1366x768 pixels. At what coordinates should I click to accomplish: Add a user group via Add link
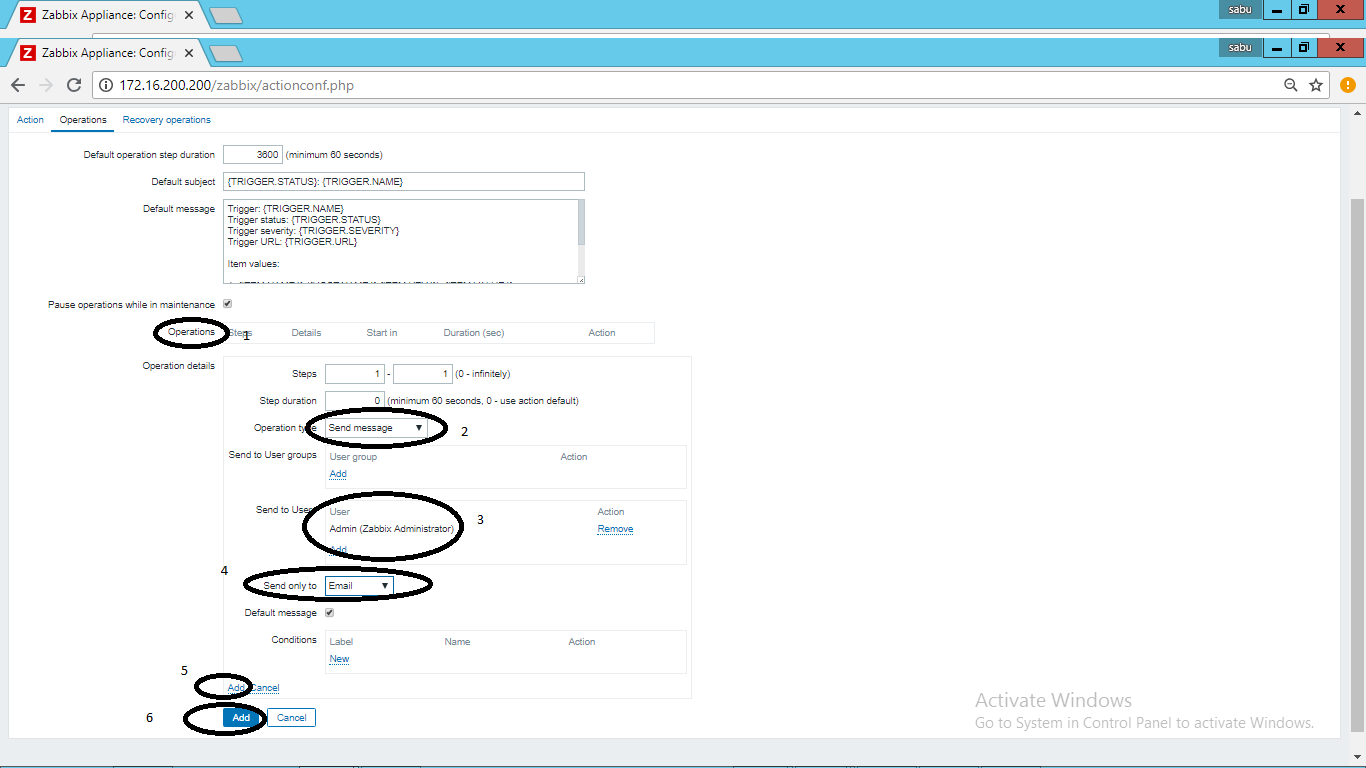pos(338,474)
